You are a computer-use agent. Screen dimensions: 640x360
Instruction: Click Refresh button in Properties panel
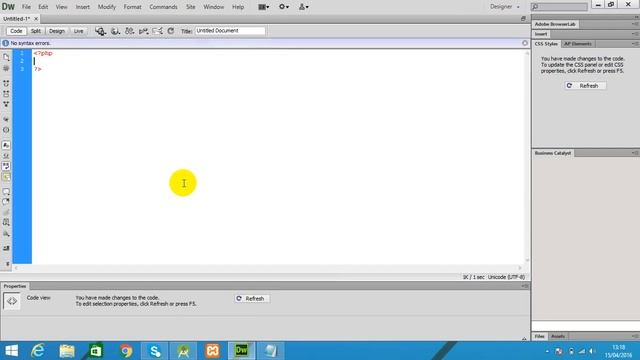(251, 299)
